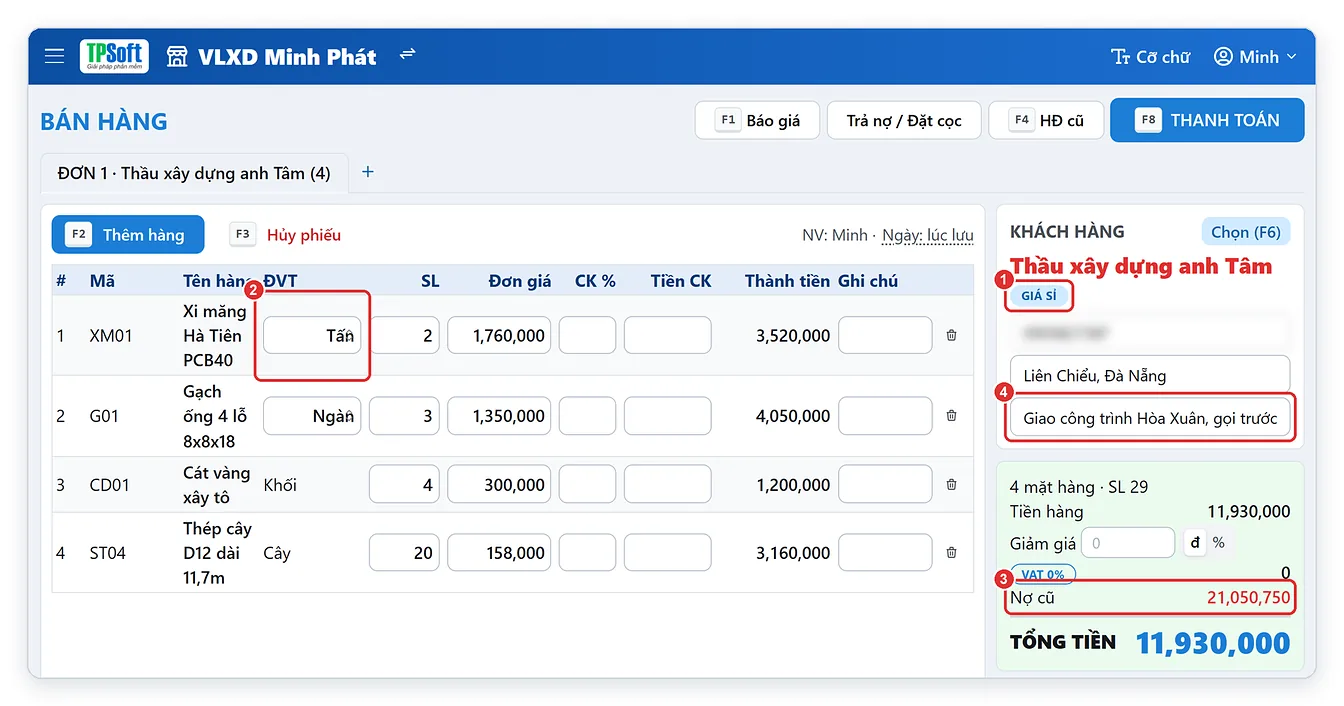This screenshot has width=1344, height=706.
Task: Click the Báo giá button
Action: pos(757,120)
